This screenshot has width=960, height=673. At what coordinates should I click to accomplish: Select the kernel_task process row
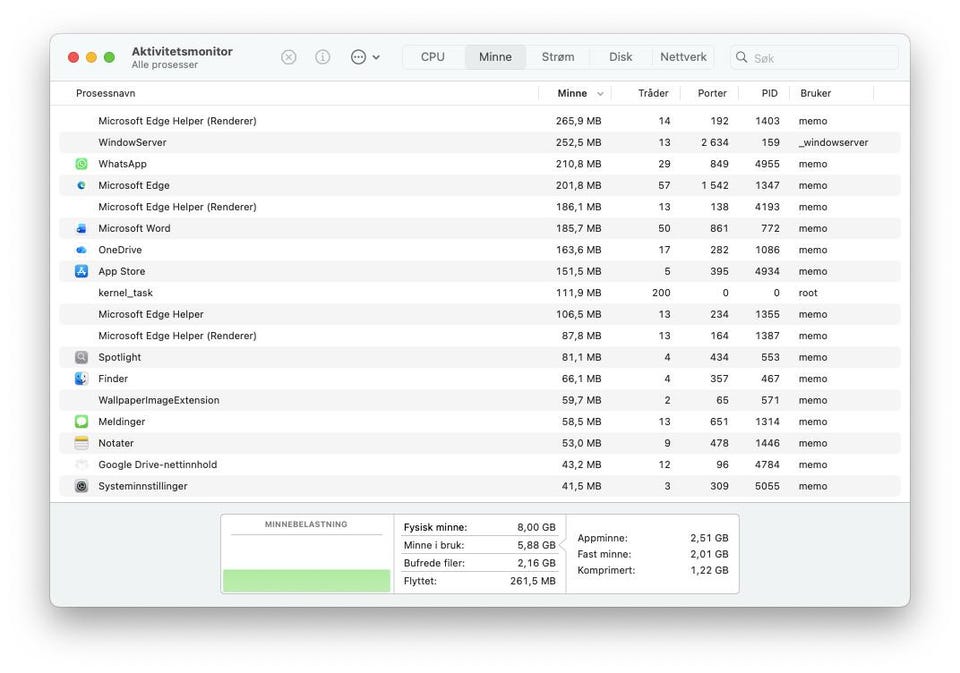(x=480, y=293)
